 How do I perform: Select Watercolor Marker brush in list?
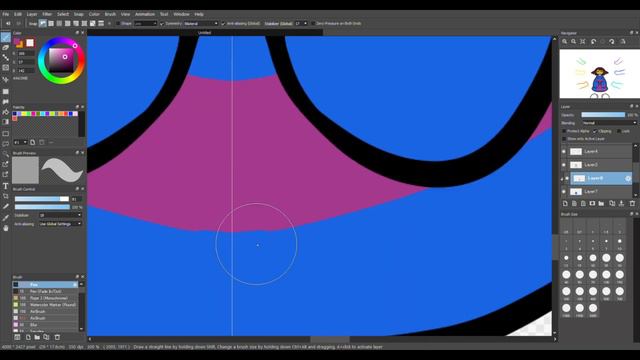pyautogui.click(x=45, y=305)
